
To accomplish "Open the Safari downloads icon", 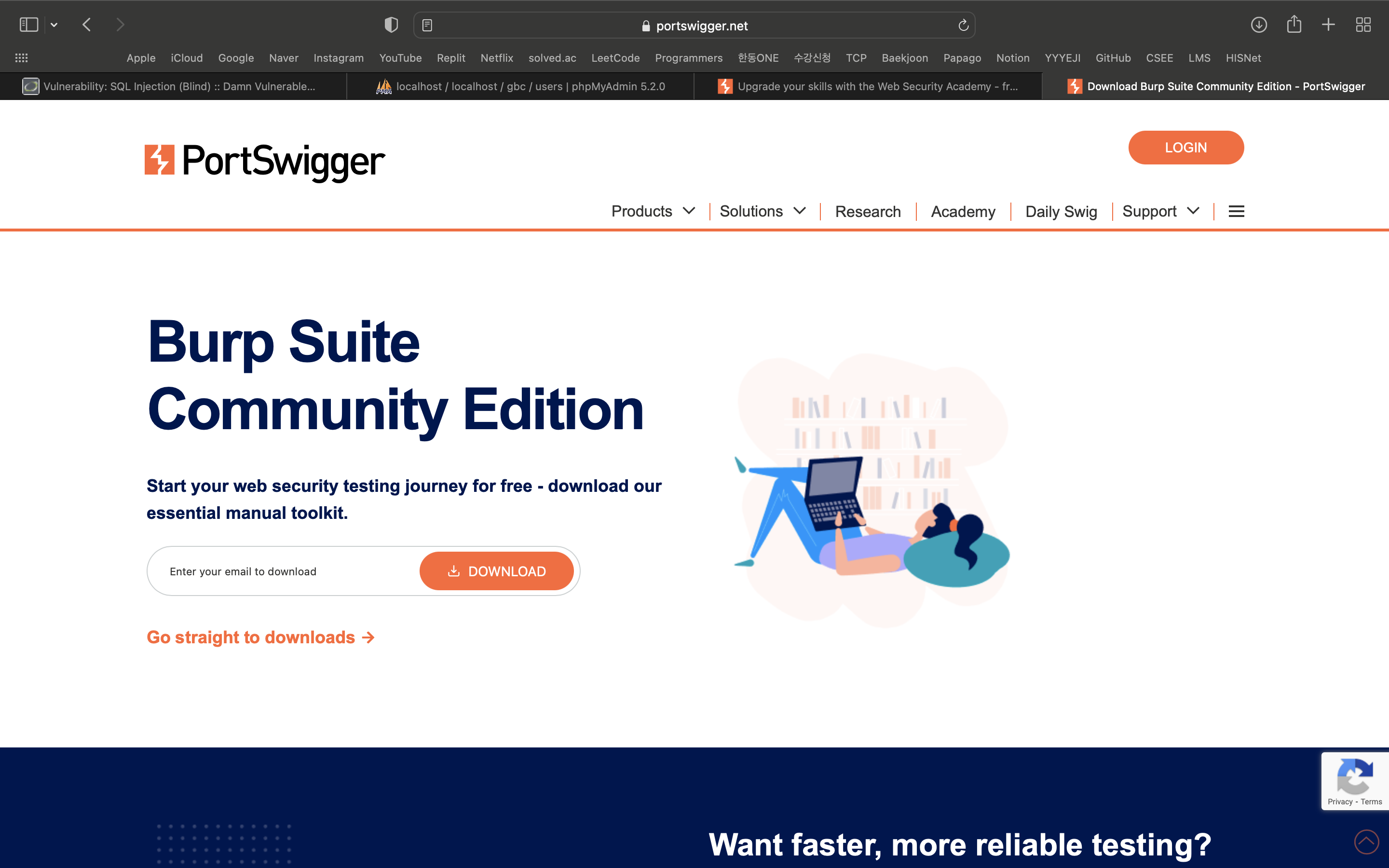I will pyautogui.click(x=1259, y=25).
